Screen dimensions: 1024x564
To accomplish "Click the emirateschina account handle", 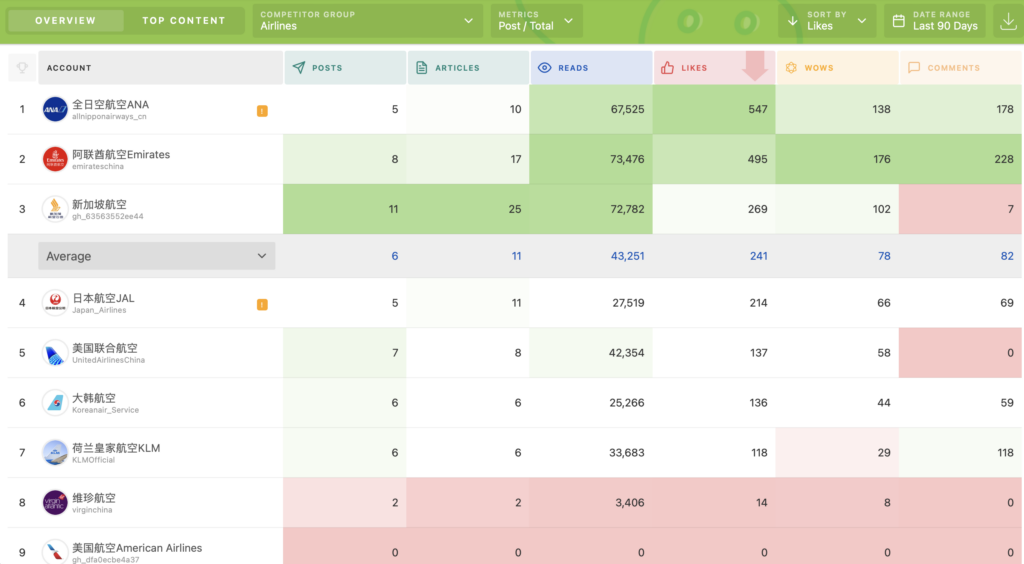I will point(98,166).
